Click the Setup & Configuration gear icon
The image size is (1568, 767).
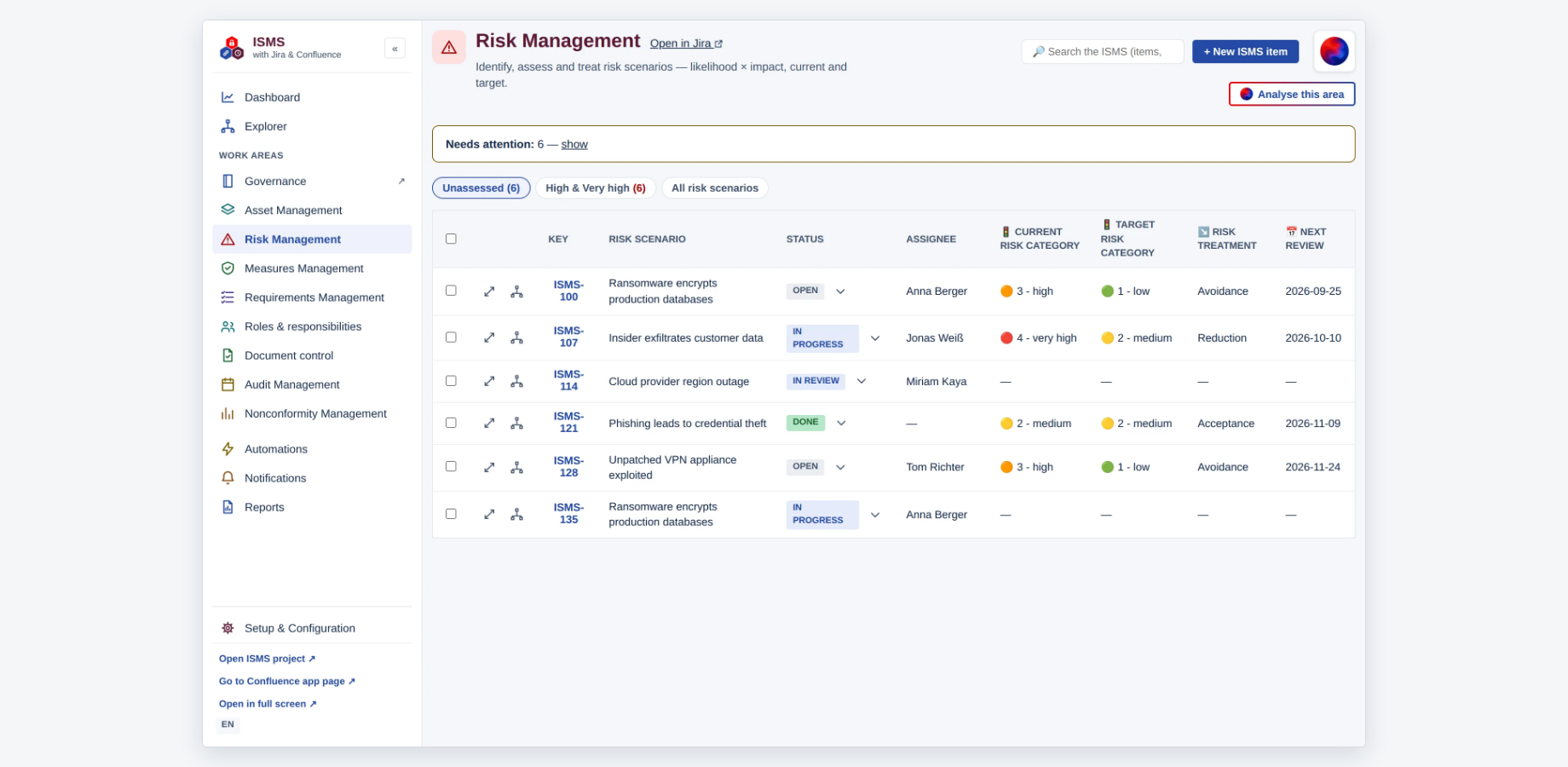point(228,628)
